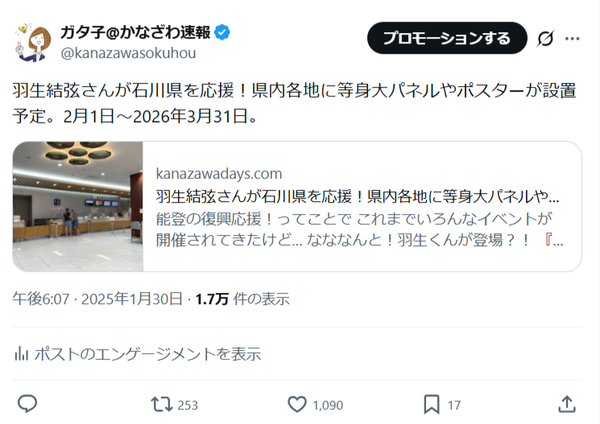Open ガタ子 profile avatar image
Screen dimensions: 600x424
(x=33, y=42)
